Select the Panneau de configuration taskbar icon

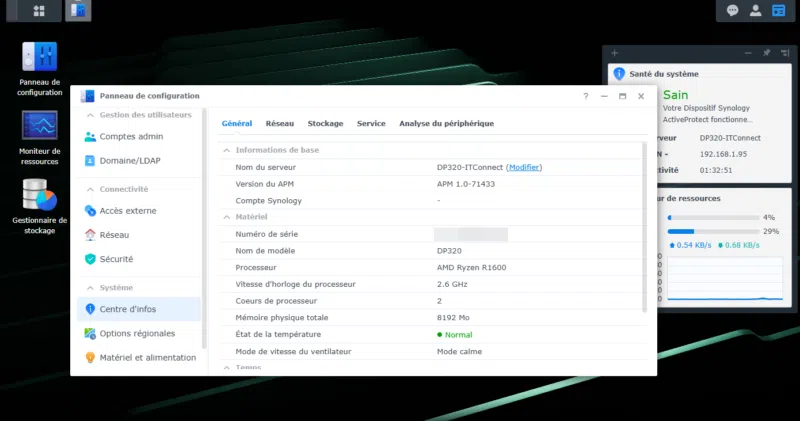pos(78,10)
